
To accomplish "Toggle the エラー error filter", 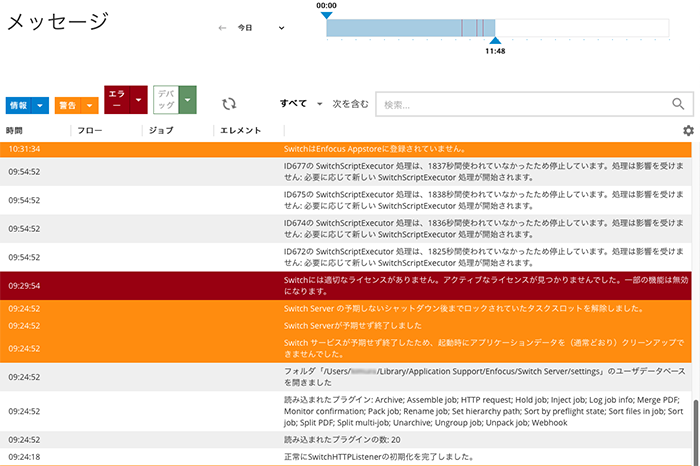I will pyautogui.click(x=117, y=100).
